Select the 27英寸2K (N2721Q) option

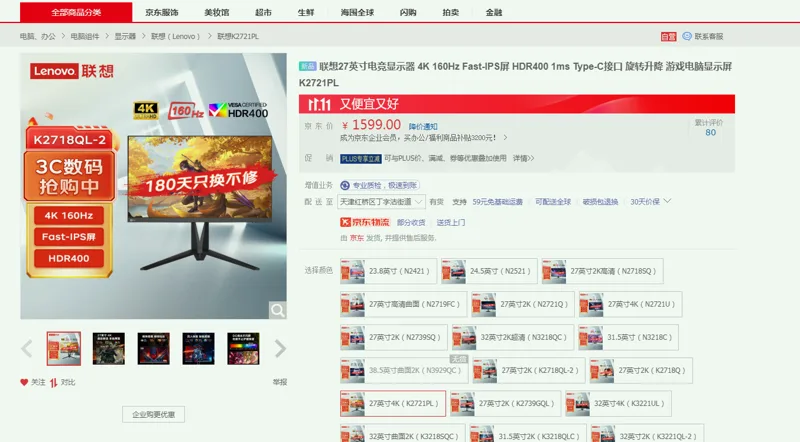[523, 304]
